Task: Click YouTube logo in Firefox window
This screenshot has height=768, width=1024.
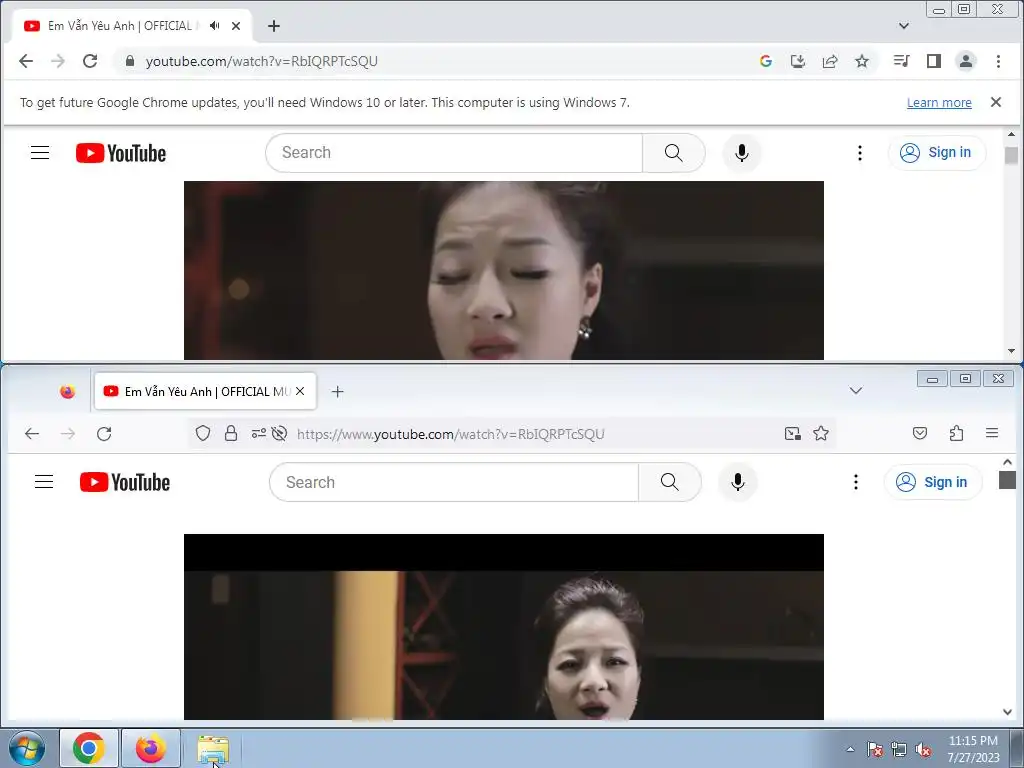Action: coord(125,482)
